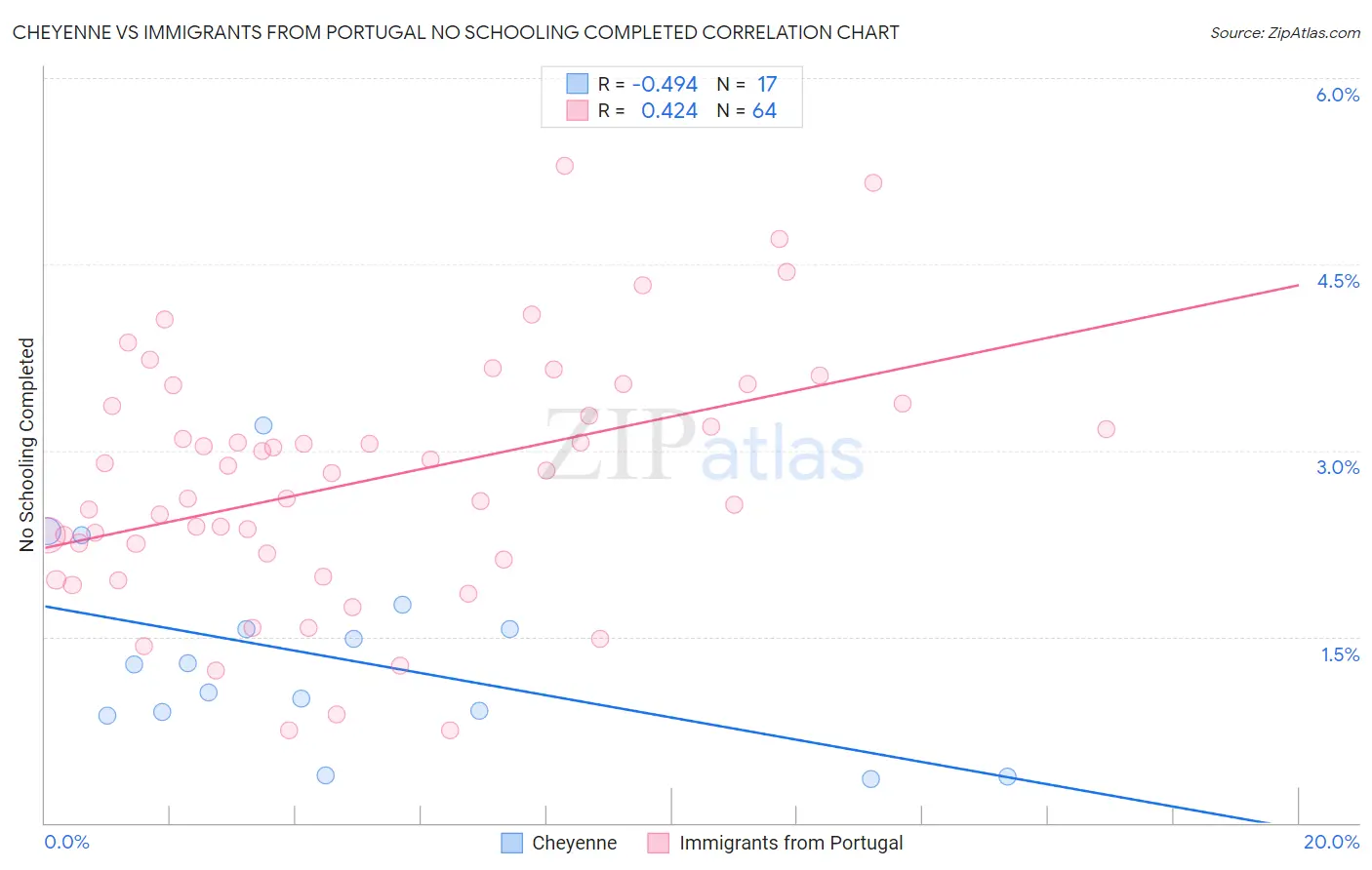Select the Immigrants from Portugal legend label
The width and height of the screenshot is (1372, 870).
[791, 843]
